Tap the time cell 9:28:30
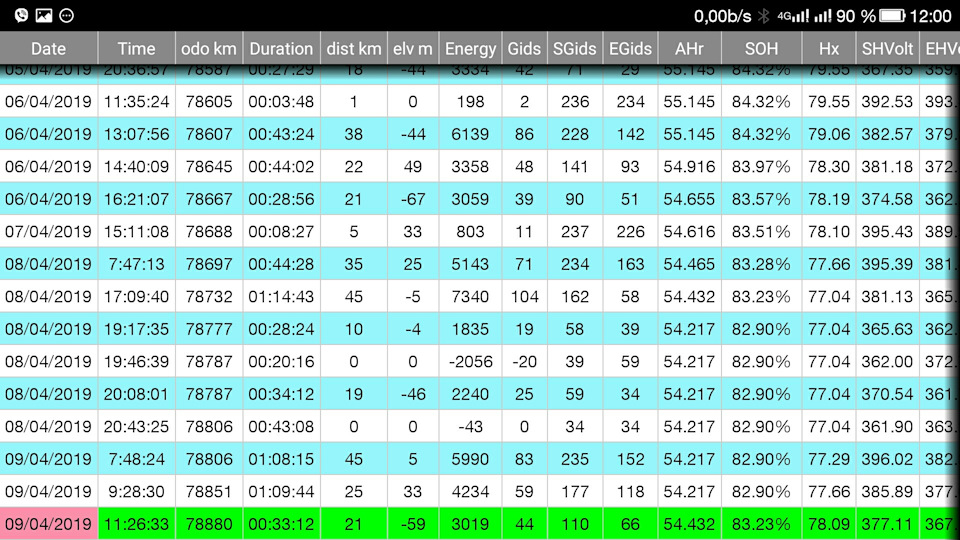The height and width of the screenshot is (540, 960). tap(137, 491)
